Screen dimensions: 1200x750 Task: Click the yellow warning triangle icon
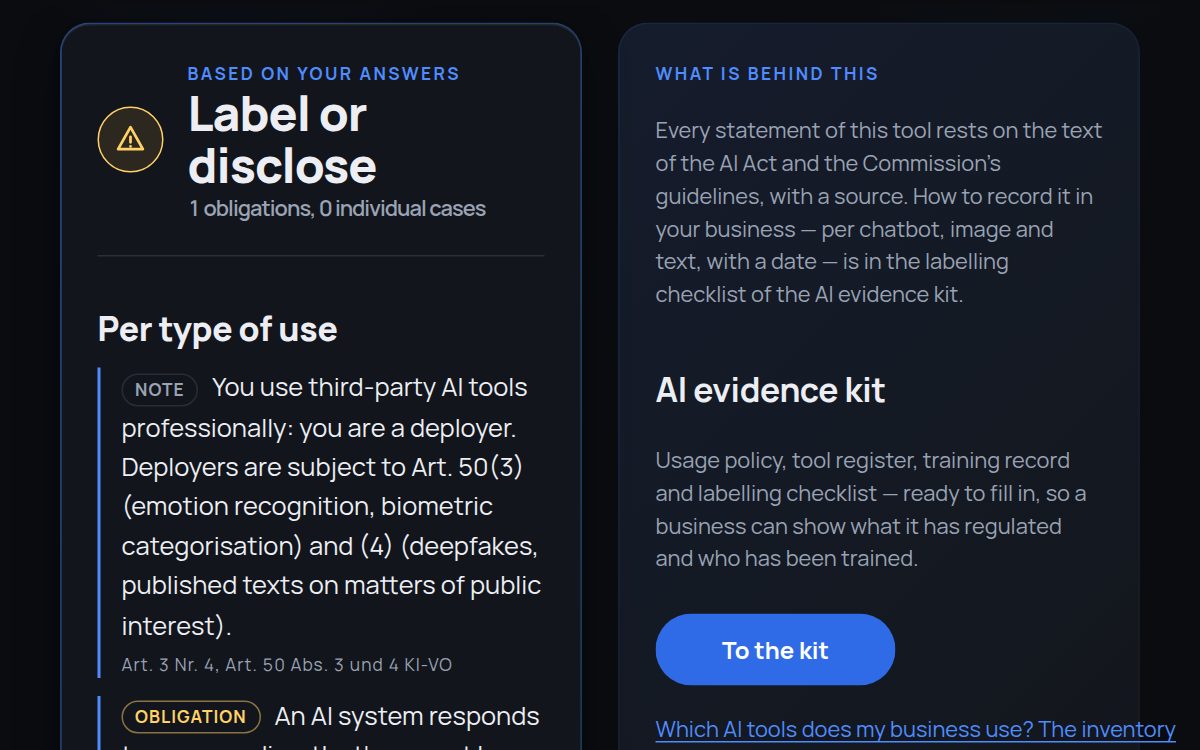[x=130, y=139]
